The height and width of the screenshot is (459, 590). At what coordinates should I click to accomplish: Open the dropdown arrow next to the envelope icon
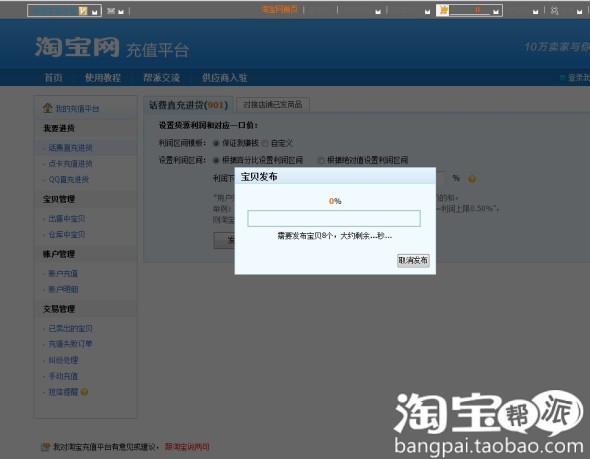(121, 12)
